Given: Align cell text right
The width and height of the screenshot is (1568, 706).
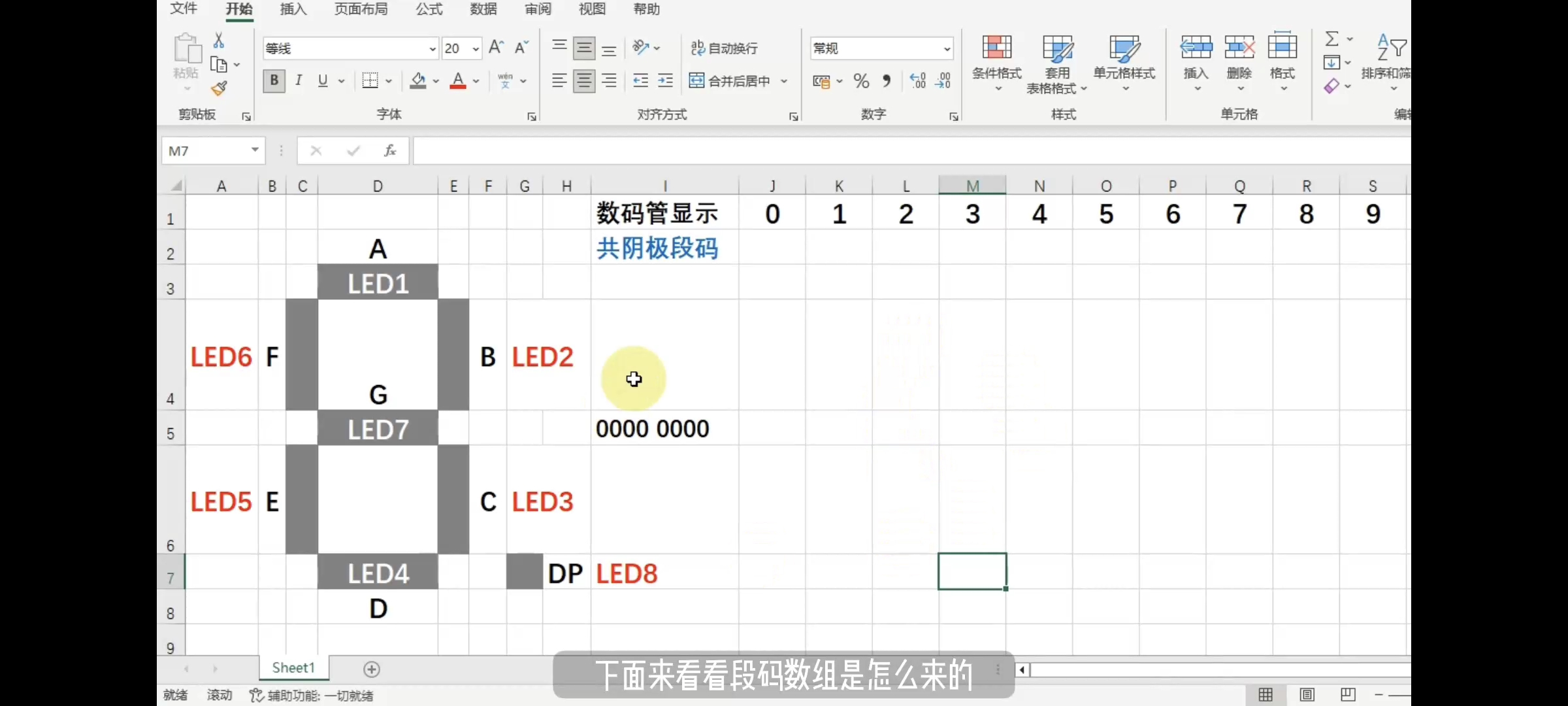Looking at the screenshot, I should click(609, 80).
